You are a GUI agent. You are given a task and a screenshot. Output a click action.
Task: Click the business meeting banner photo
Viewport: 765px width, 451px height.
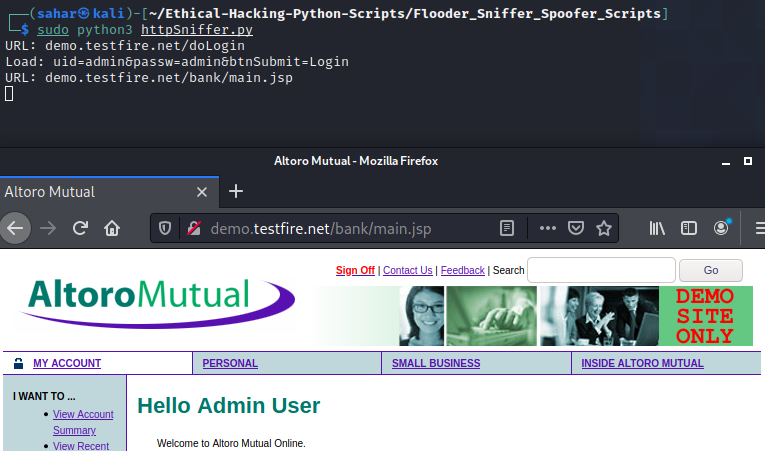(x=599, y=316)
